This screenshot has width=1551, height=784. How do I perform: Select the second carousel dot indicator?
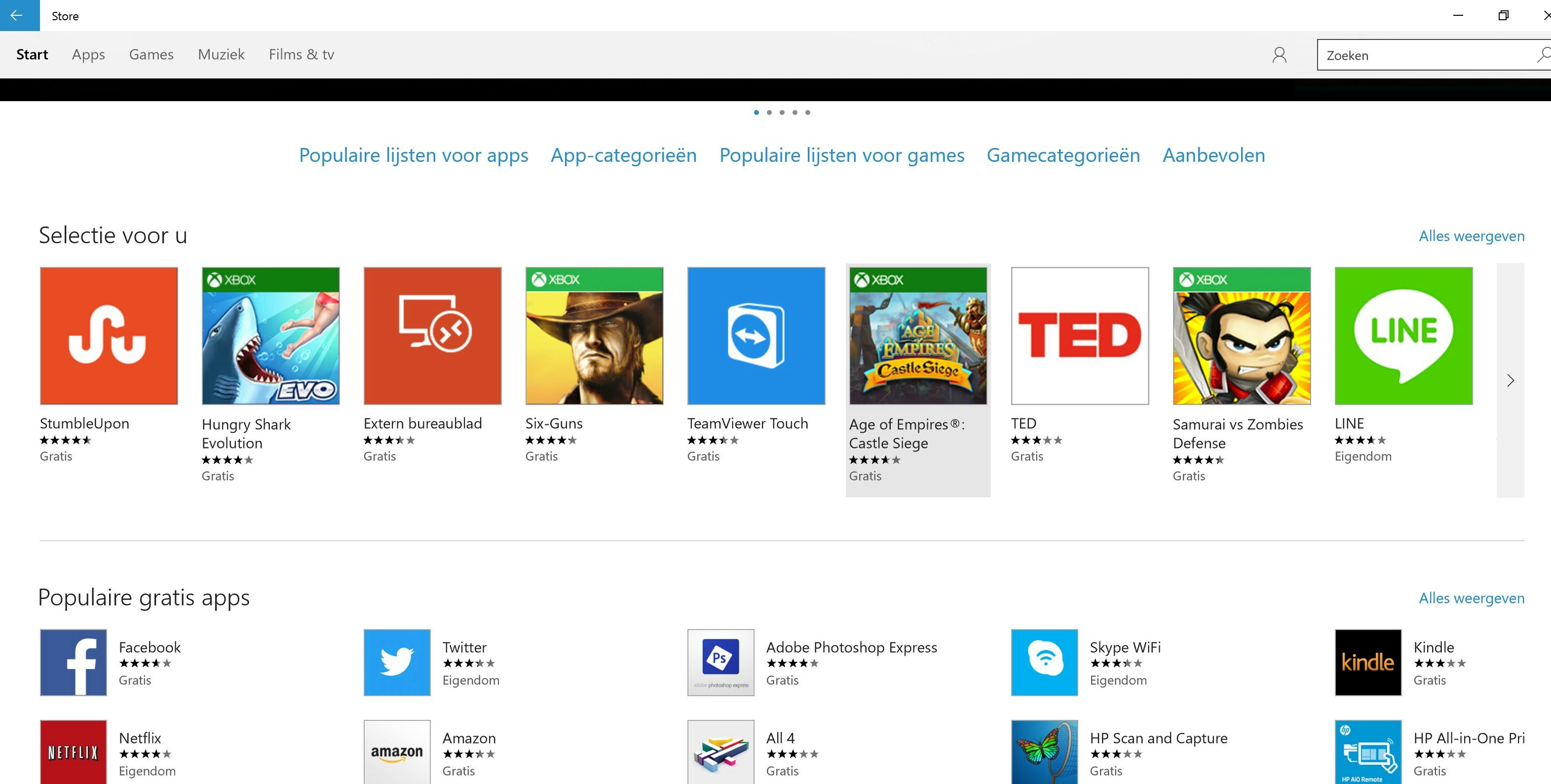click(x=769, y=112)
